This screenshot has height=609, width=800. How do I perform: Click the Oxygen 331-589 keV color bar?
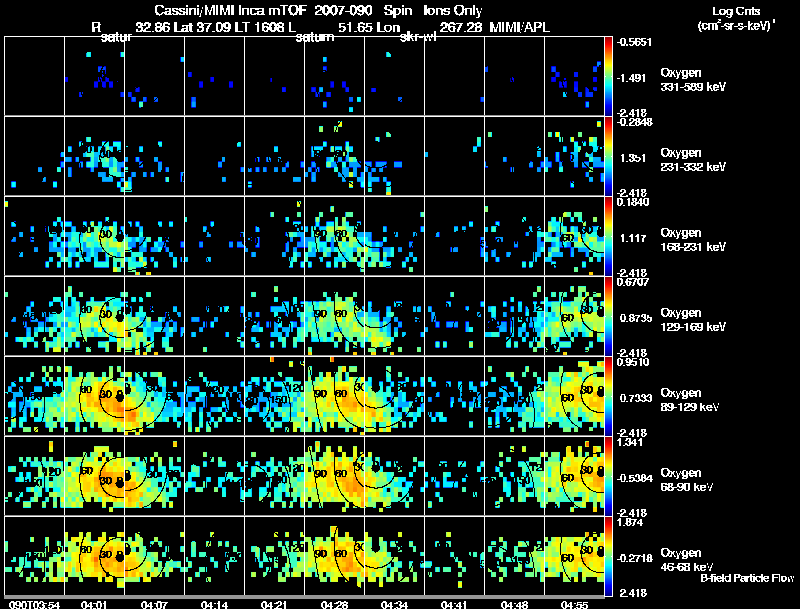[608, 76]
